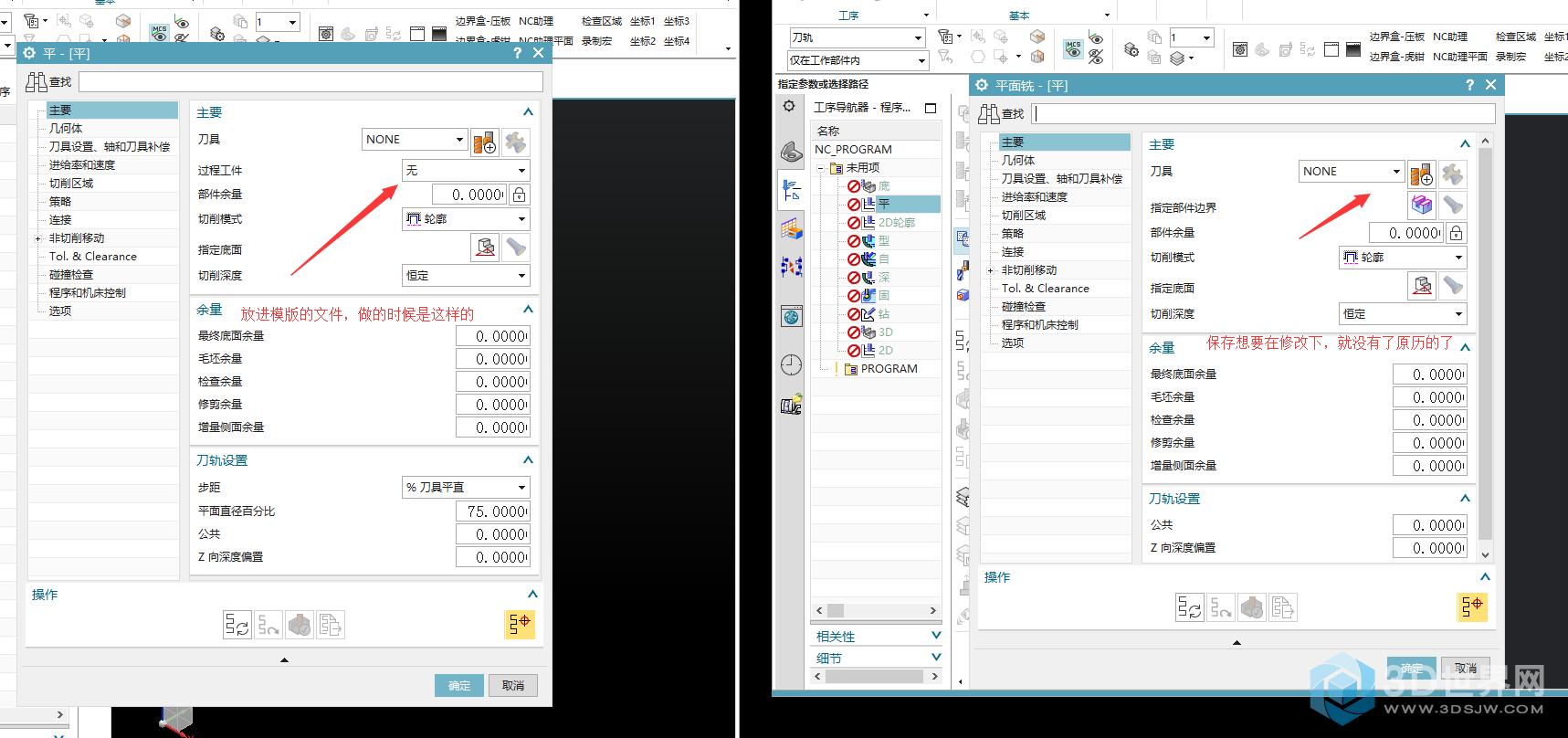1568x738 pixels.
Task: Click 指定底面 select icon in 平面铣 dialog
Action: click(x=1422, y=286)
